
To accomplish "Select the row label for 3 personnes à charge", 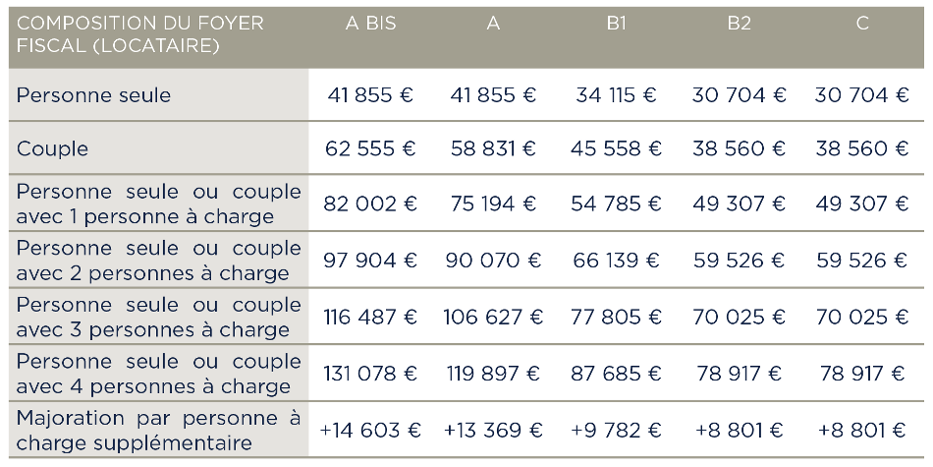I will (x=159, y=317).
